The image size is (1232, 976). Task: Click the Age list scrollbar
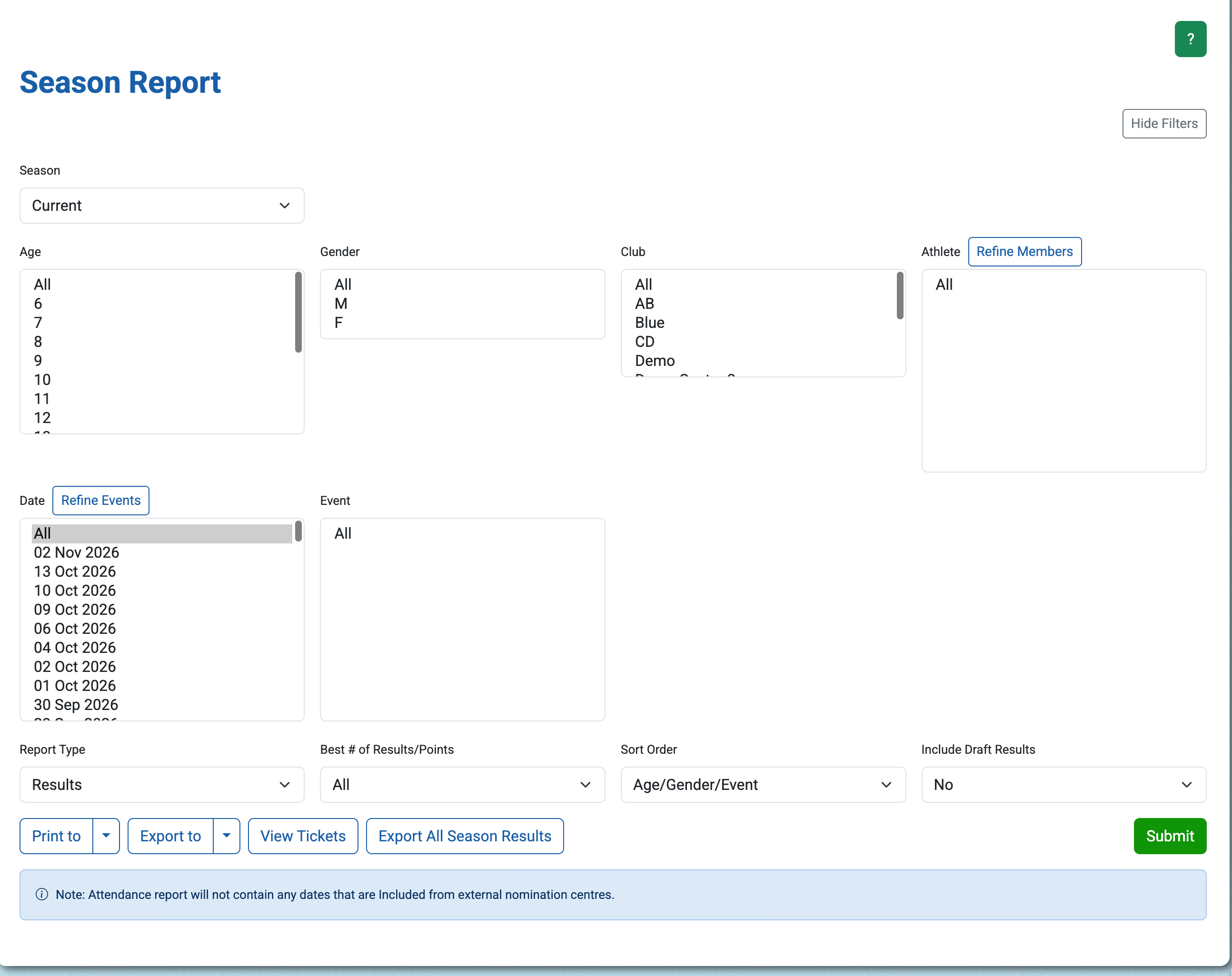pyautogui.click(x=298, y=312)
